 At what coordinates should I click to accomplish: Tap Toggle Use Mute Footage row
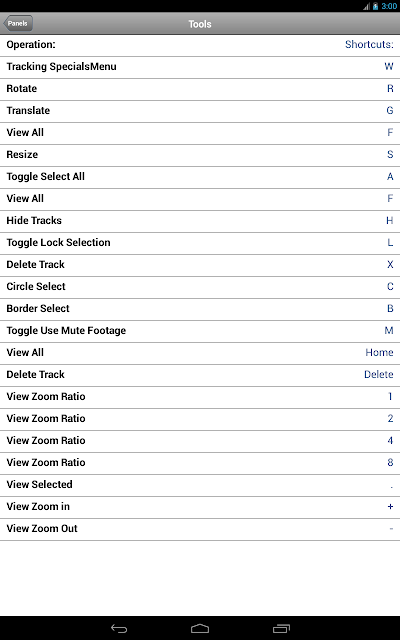coord(200,332)
